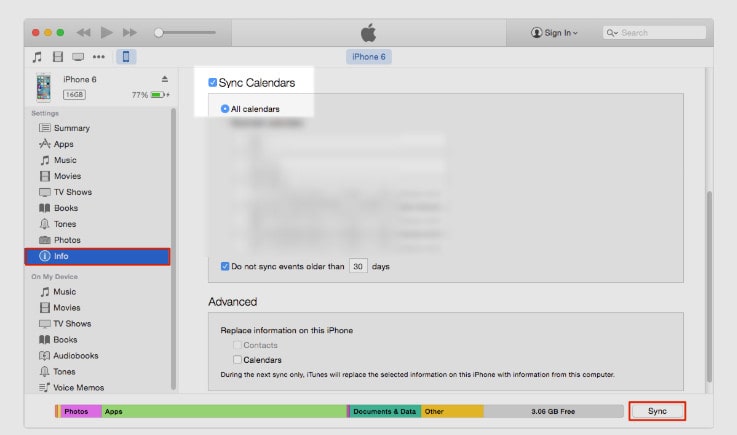The height and width of the screenshot is (435, 737).
Task: Click the iPhone 6 device thumbnail
Action: coord(44,87)
